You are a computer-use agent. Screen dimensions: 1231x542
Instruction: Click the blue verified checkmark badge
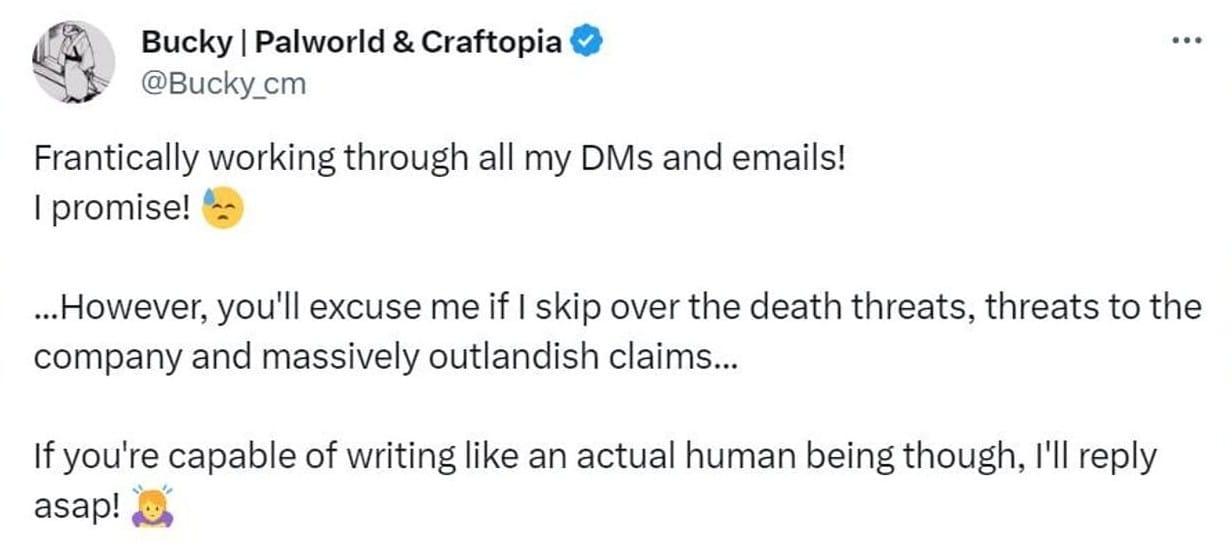pyautogui.click(x=584, y=42)
